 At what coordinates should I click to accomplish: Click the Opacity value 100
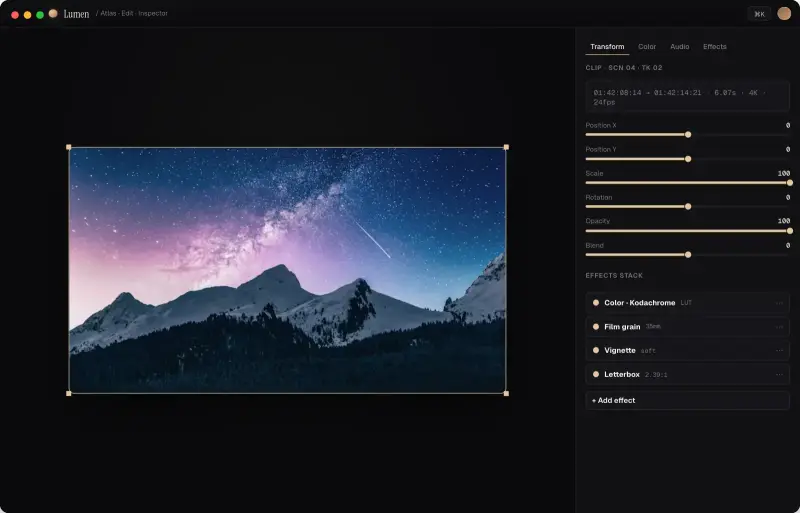tap(784, 221)
